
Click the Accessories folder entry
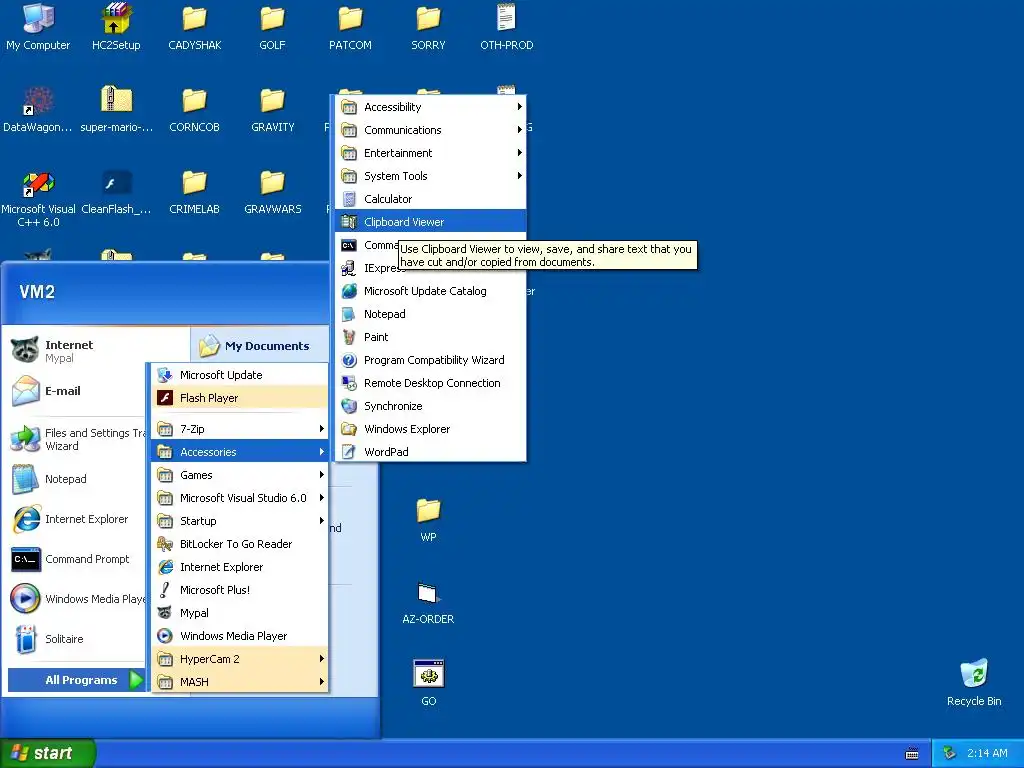pyautogui.click(x=240, y=452)
